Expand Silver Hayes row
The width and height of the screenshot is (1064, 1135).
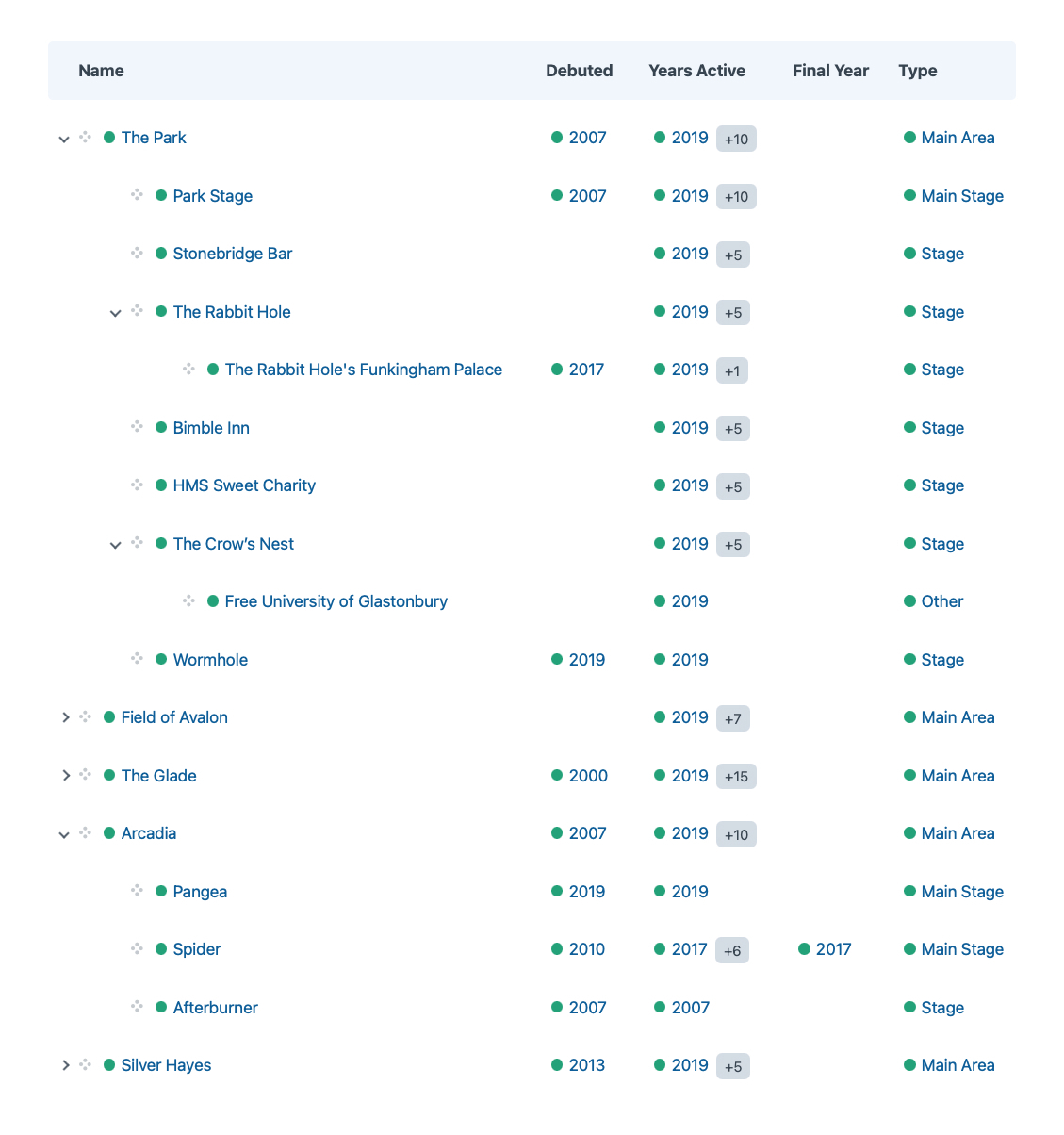pos(65,1065)
